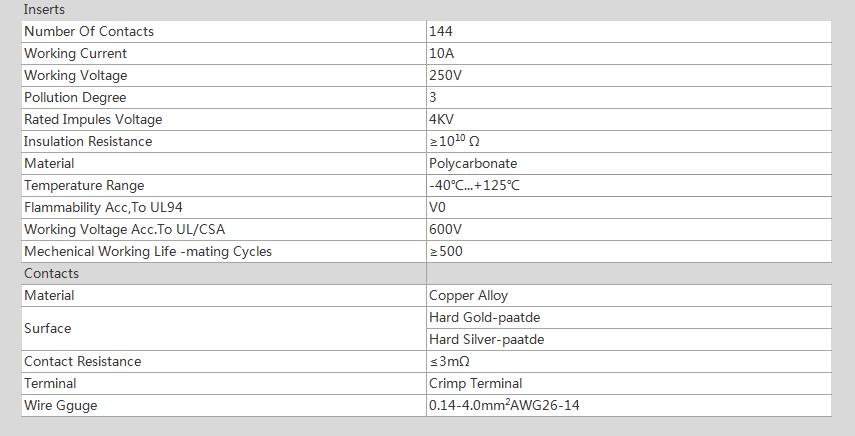
Task: Click the 4KV rated voltage value
Action: (x=443, y=120)
